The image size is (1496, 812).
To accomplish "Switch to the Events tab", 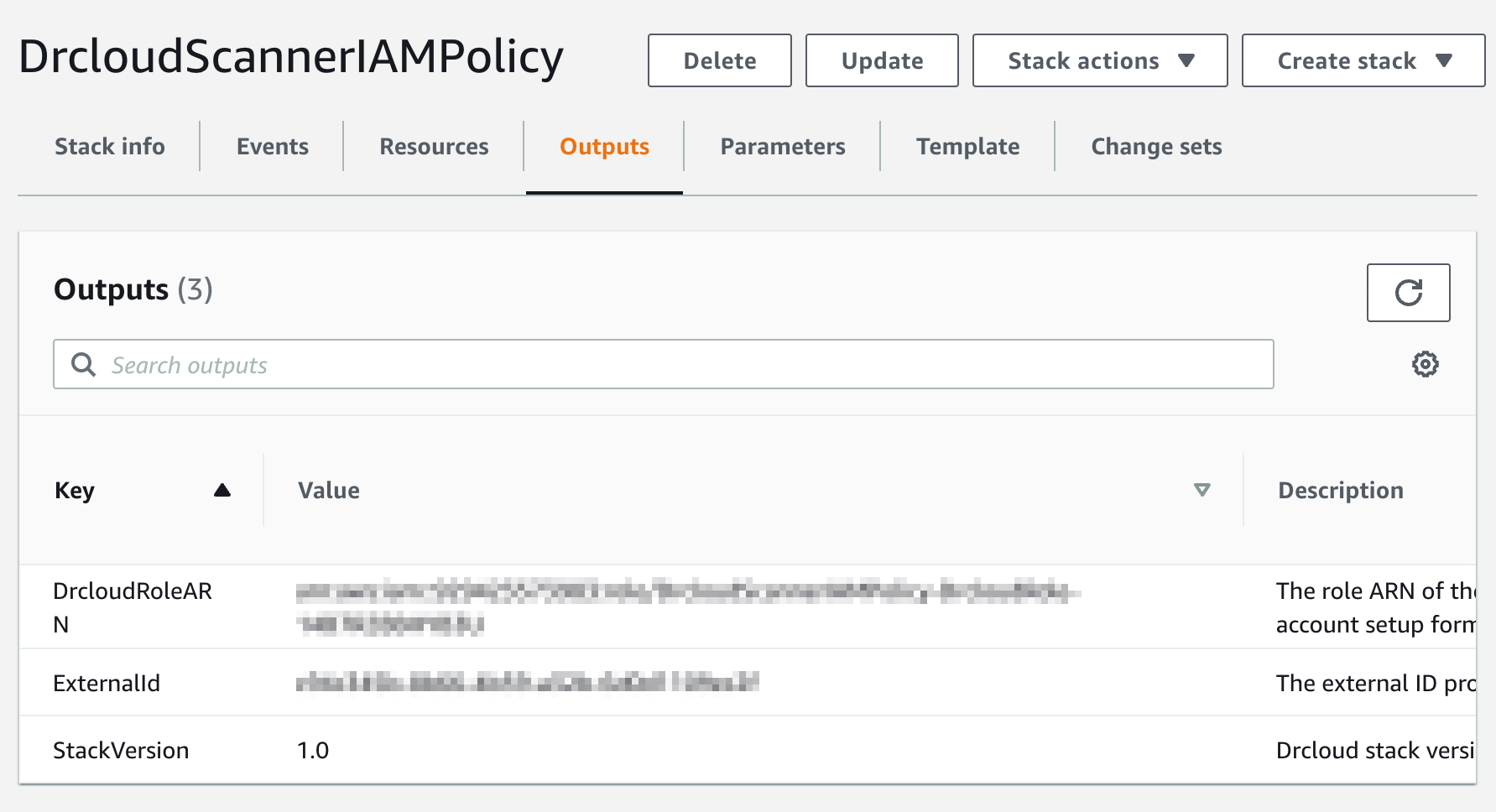I will [273, 147].
